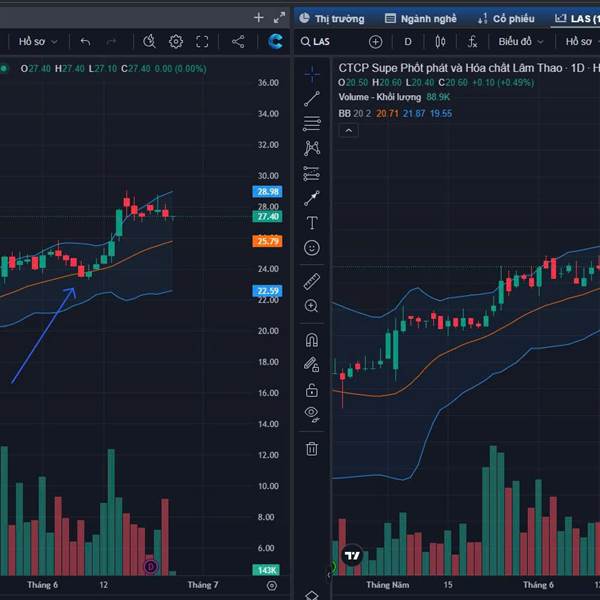Click the Volume - Khối lượng label
Screen dimensions: 600x600
tap(380, 97)
